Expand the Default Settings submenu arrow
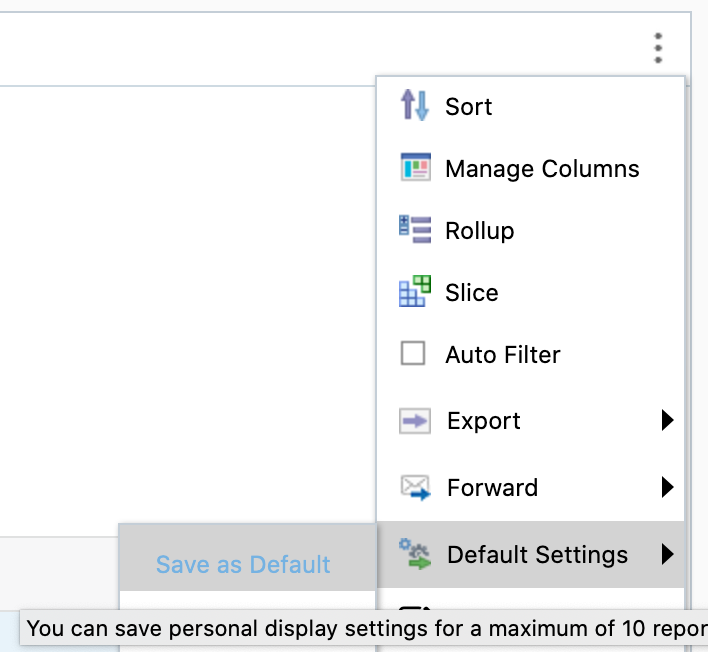This screenshot has width=708, height=652. coord(667,554)
